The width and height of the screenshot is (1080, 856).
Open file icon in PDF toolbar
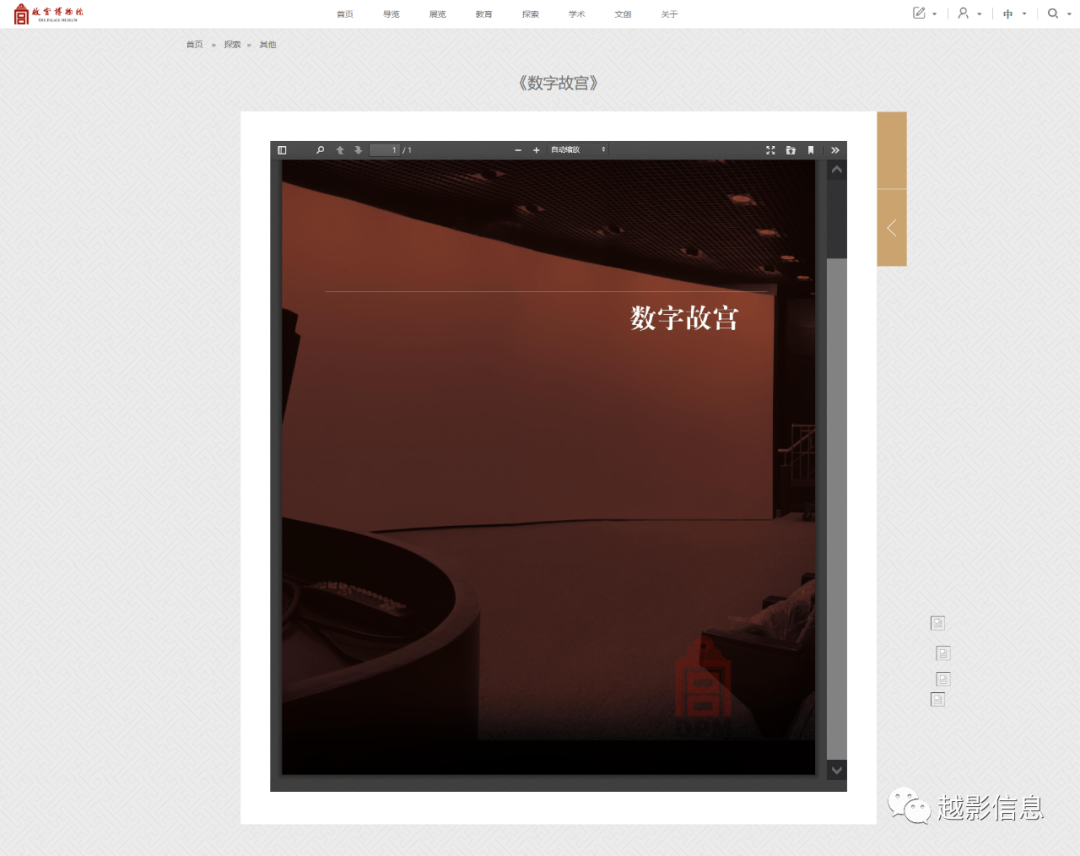[790, 150]
